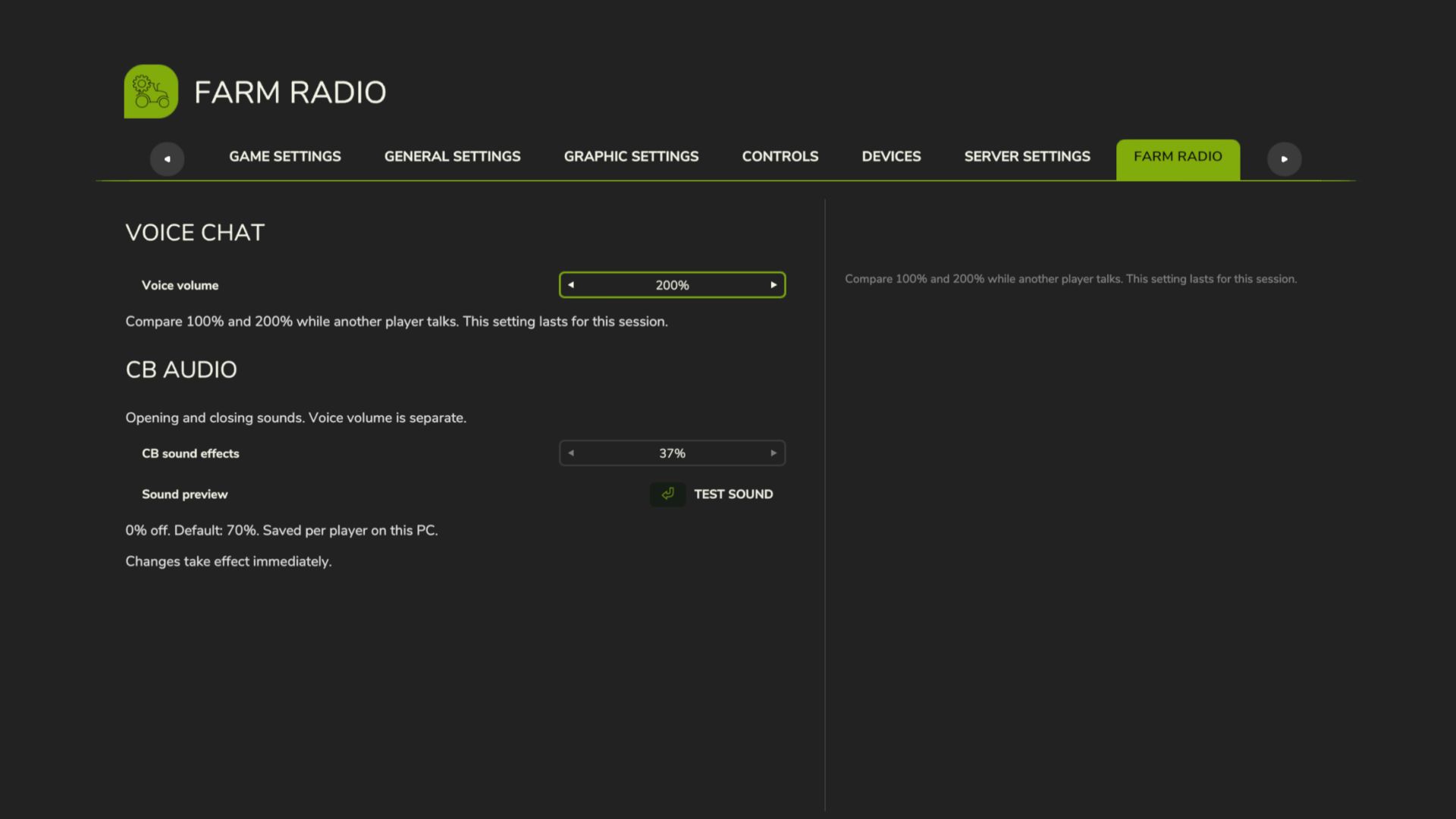The image size is (1456, 819).
Task: Open the Game Settings tab
Action: [285, 156]
